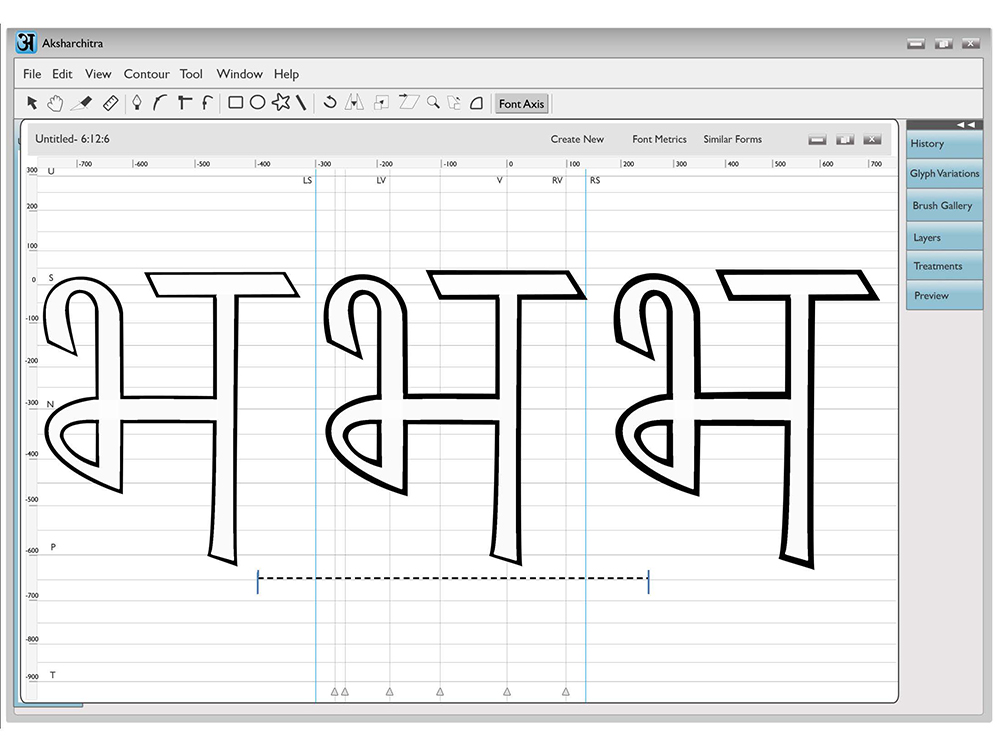Pick the ruler measure tool
Viewport: 1000px width, 750px height.
(110, 103)
